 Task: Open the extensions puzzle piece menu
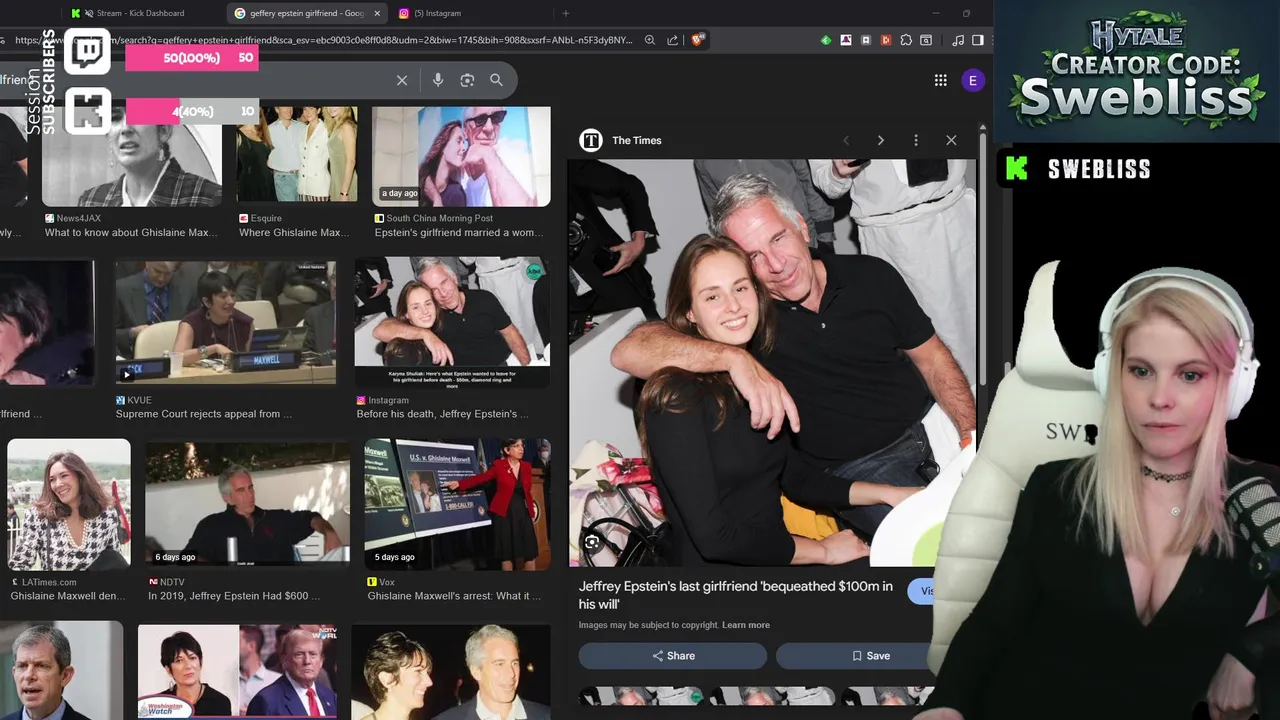[906, 40]
